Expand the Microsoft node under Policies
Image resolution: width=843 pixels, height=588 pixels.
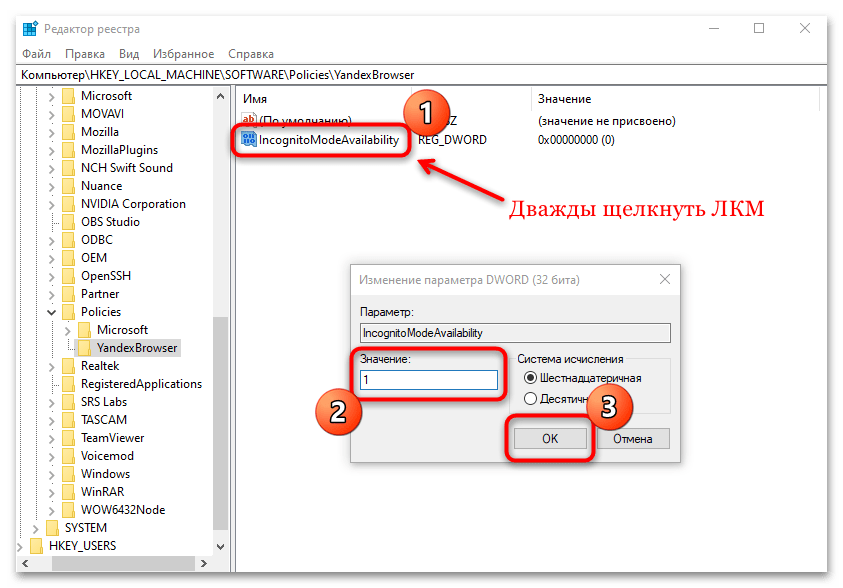click(68, 331)
